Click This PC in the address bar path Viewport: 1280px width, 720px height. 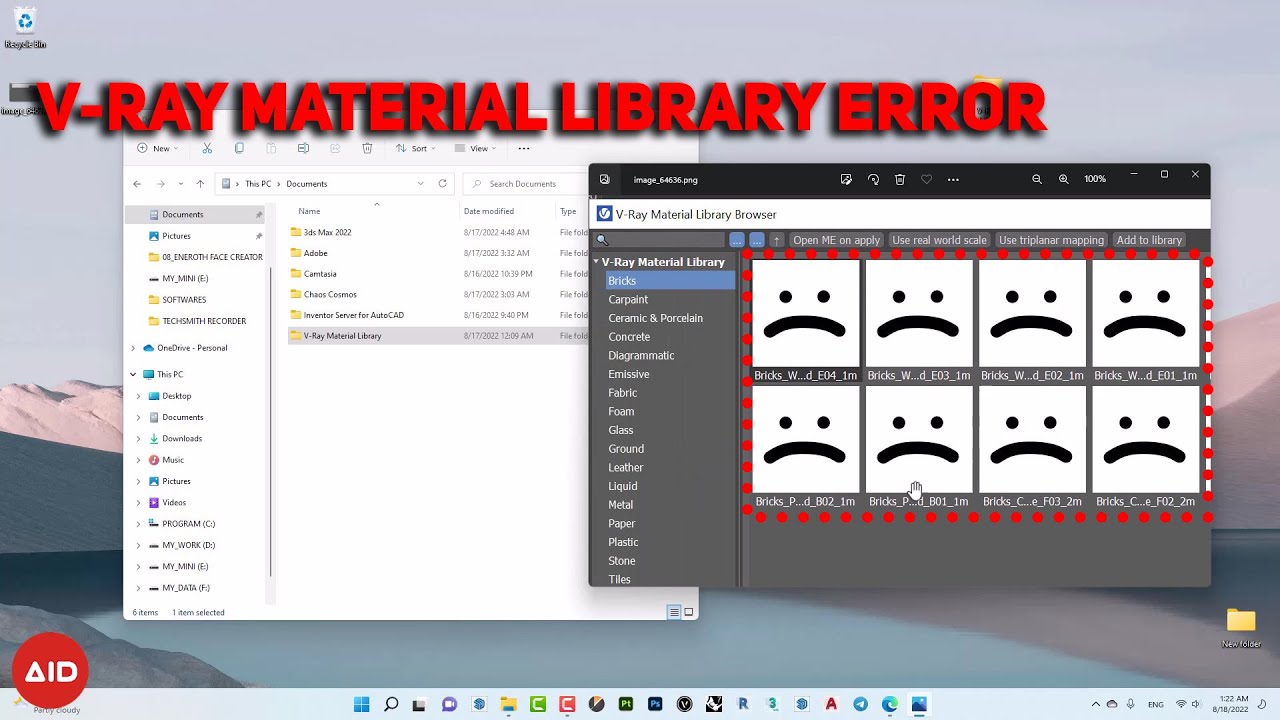point(258,184)
